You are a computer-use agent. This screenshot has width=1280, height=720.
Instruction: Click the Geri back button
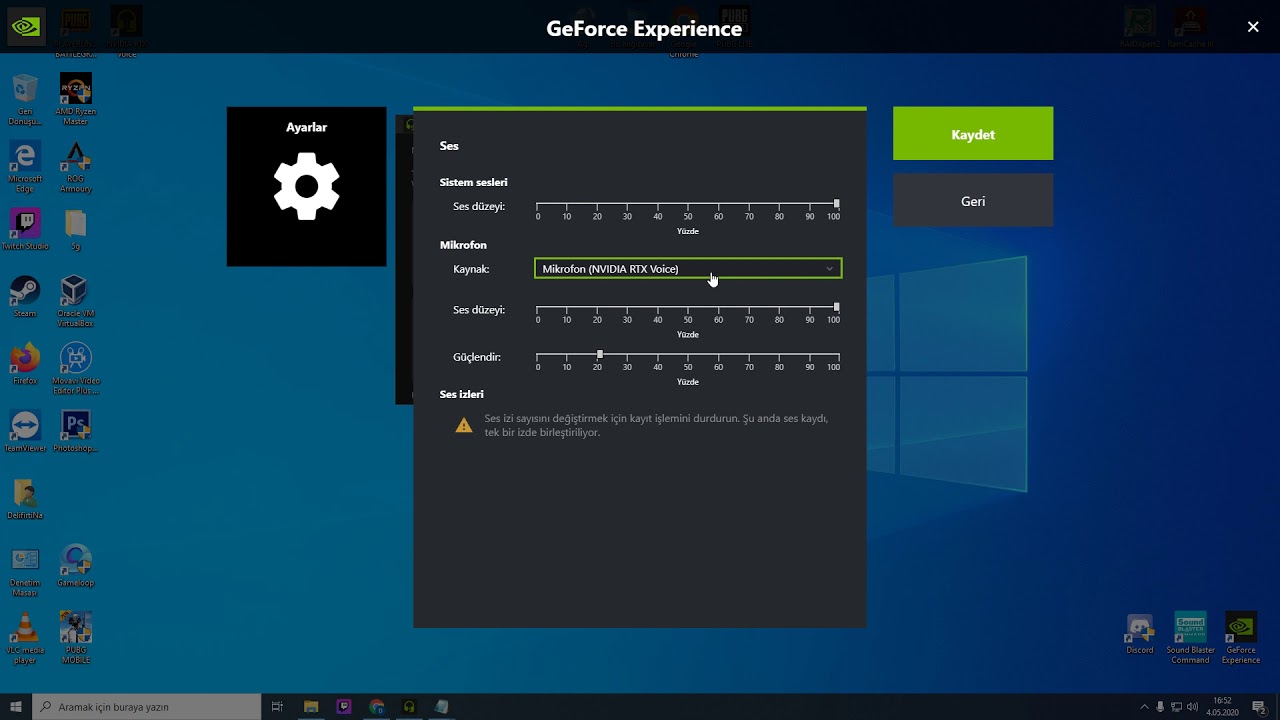pyautogui.click(x=973, y=201)
